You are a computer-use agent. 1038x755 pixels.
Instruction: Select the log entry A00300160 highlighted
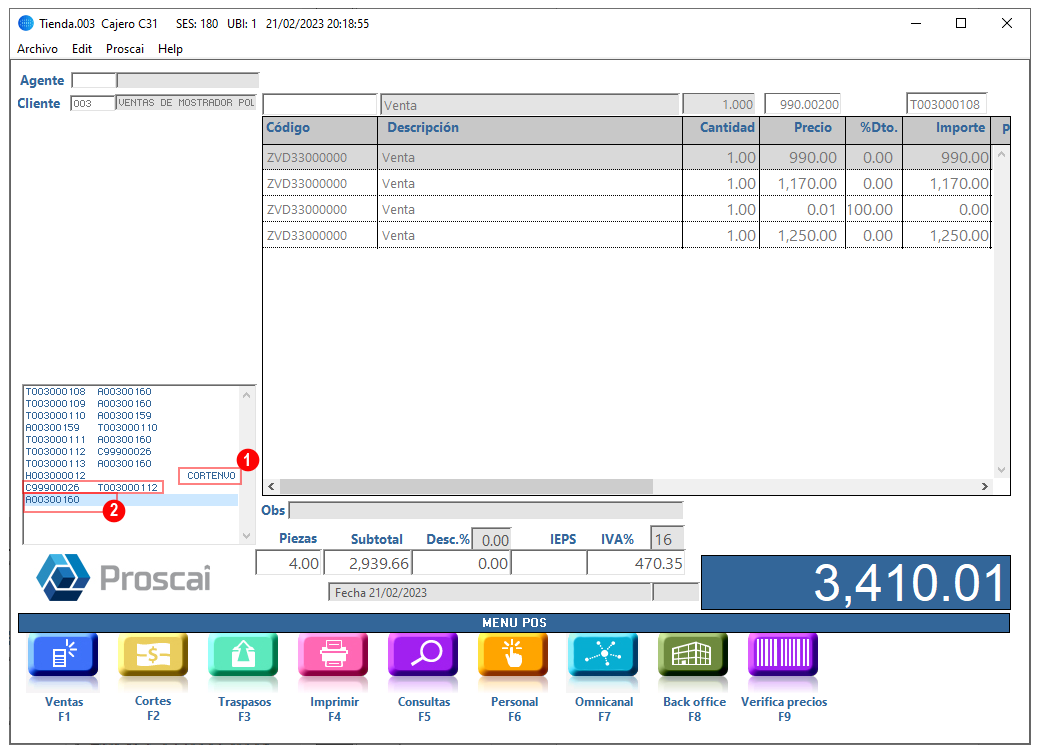tap(131, 500)
